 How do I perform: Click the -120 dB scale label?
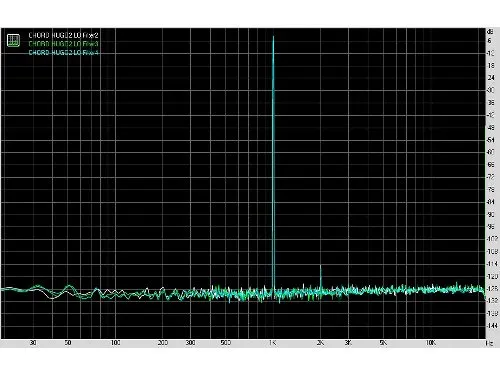[492, 276]
